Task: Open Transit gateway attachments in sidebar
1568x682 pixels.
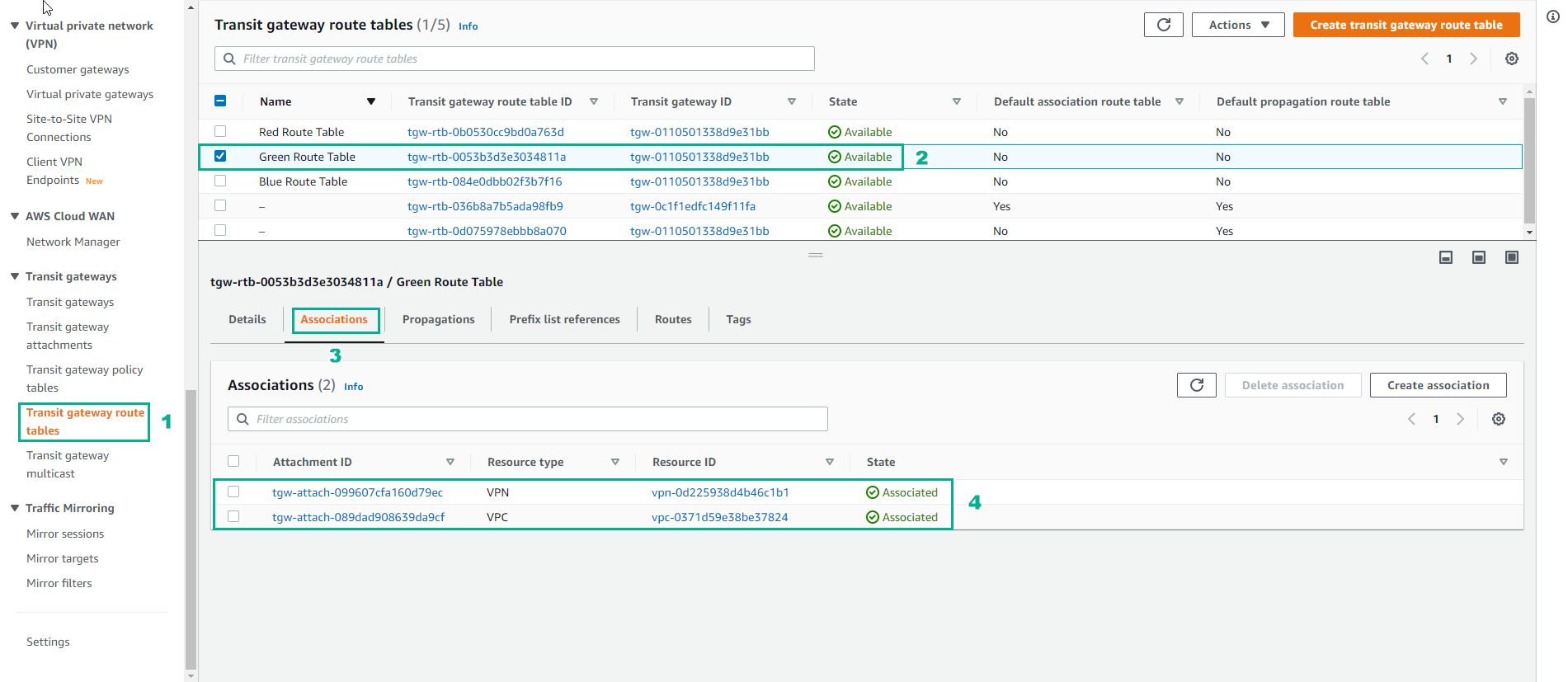Action: 68,336
